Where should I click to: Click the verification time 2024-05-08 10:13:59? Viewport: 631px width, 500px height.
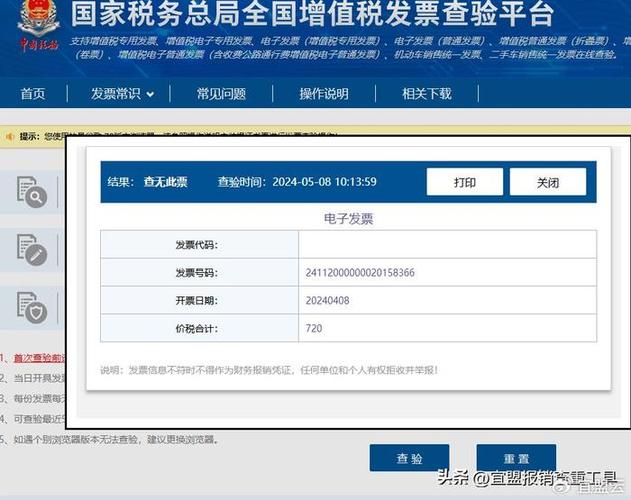(324, 182)
